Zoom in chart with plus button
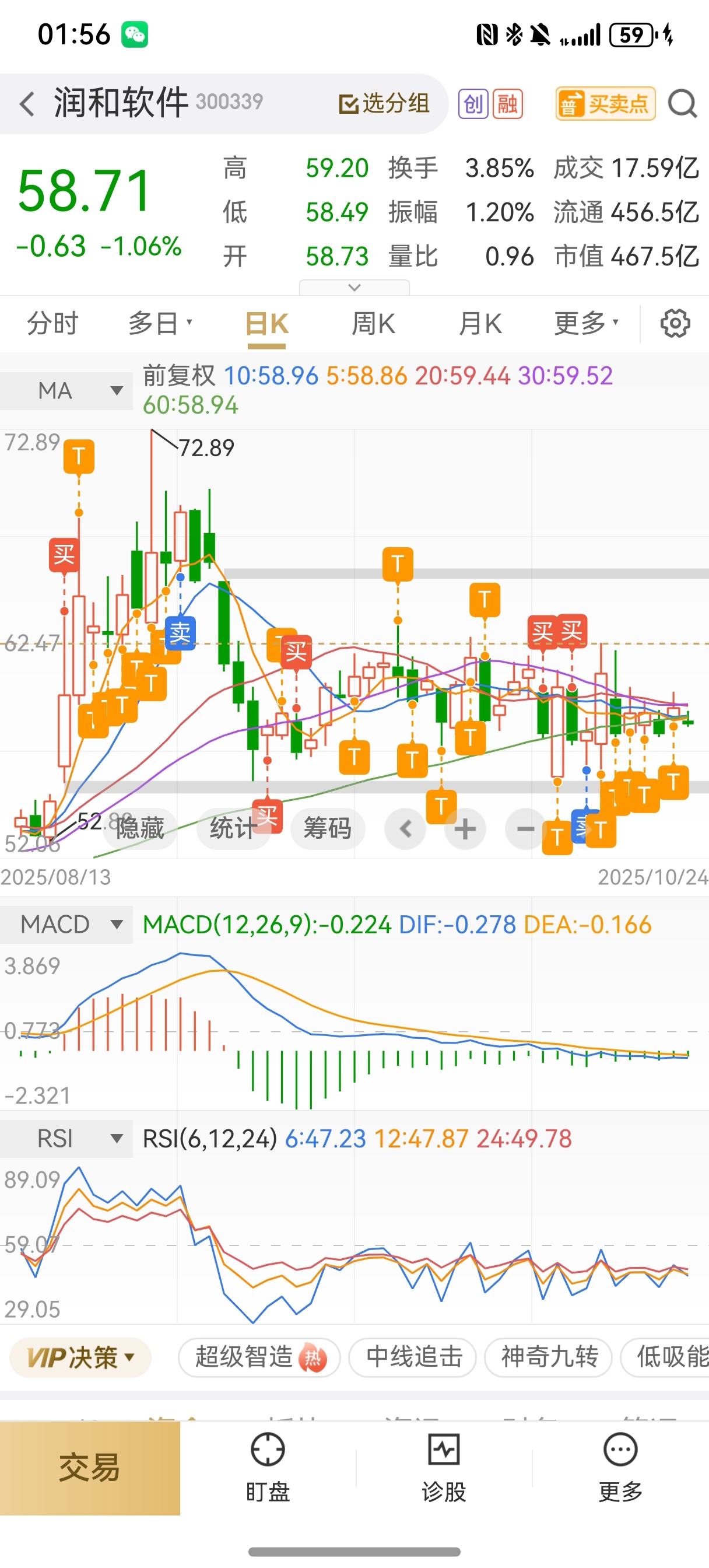The image size is (709, 1568). coord(465,828)
